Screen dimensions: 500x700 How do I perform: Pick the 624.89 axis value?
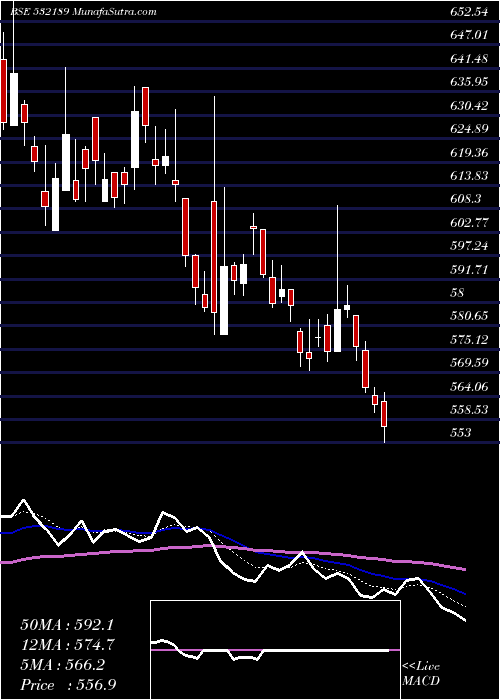pyautogui.click(x=469, y=129)
